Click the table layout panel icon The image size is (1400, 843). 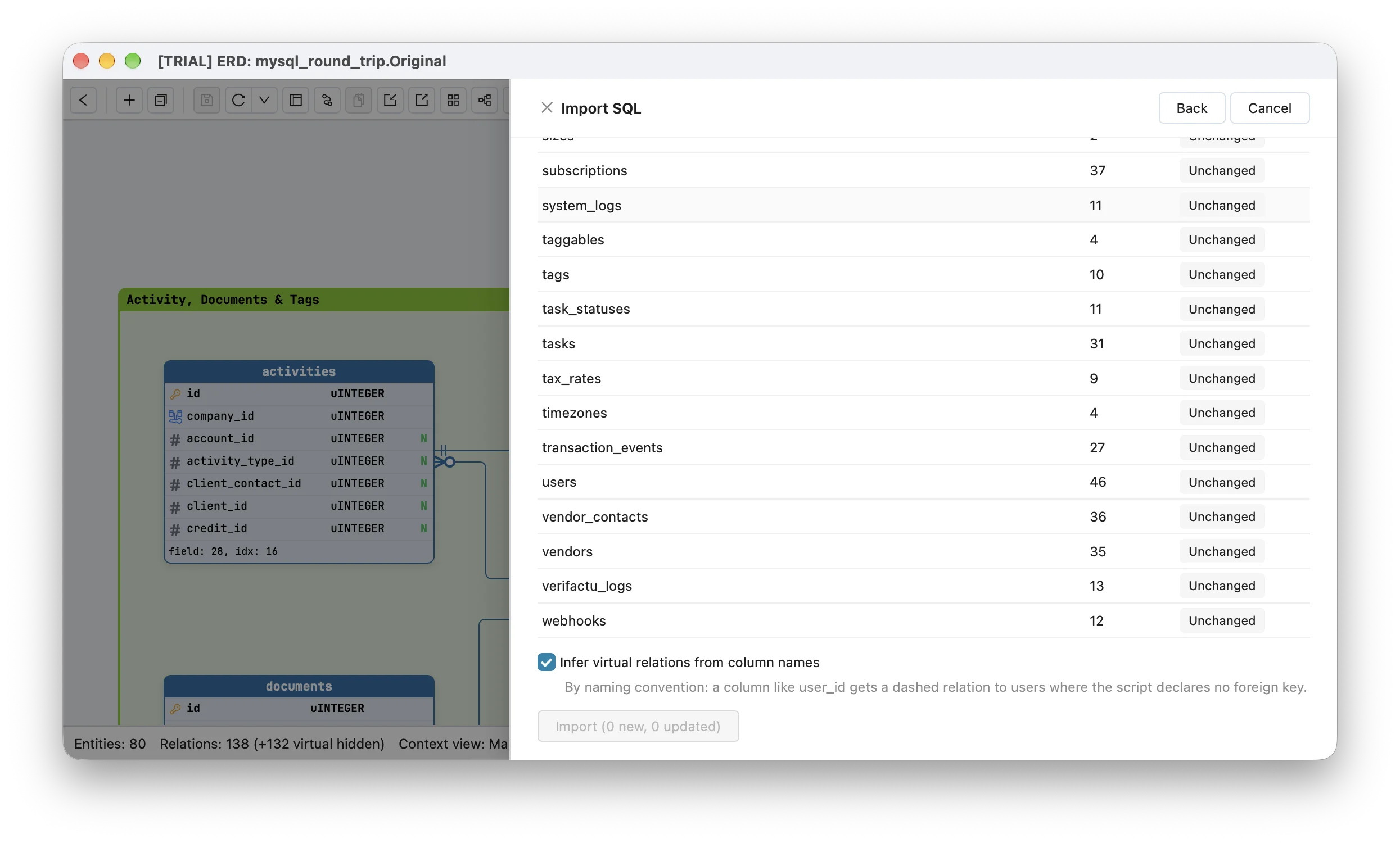(295, 100)
